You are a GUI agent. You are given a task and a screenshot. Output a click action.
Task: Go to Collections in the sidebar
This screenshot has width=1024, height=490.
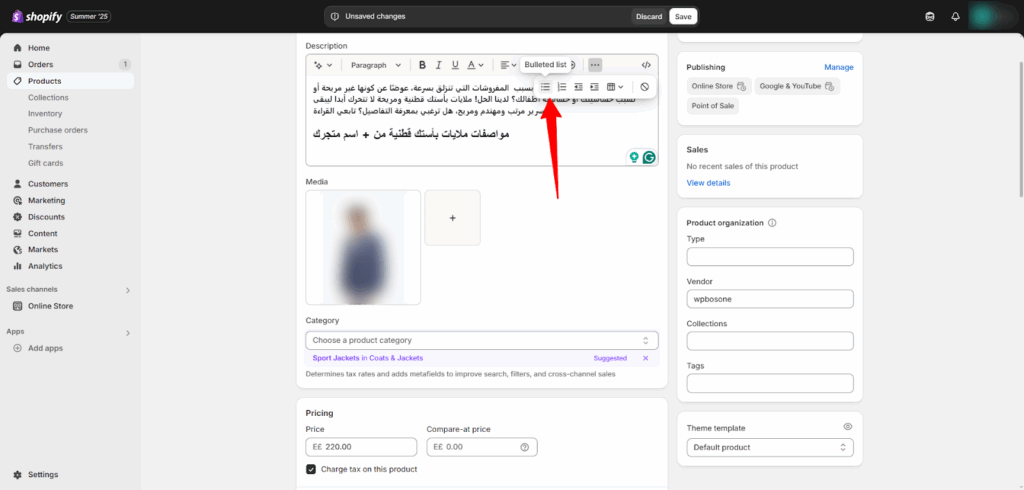point(48,98)
